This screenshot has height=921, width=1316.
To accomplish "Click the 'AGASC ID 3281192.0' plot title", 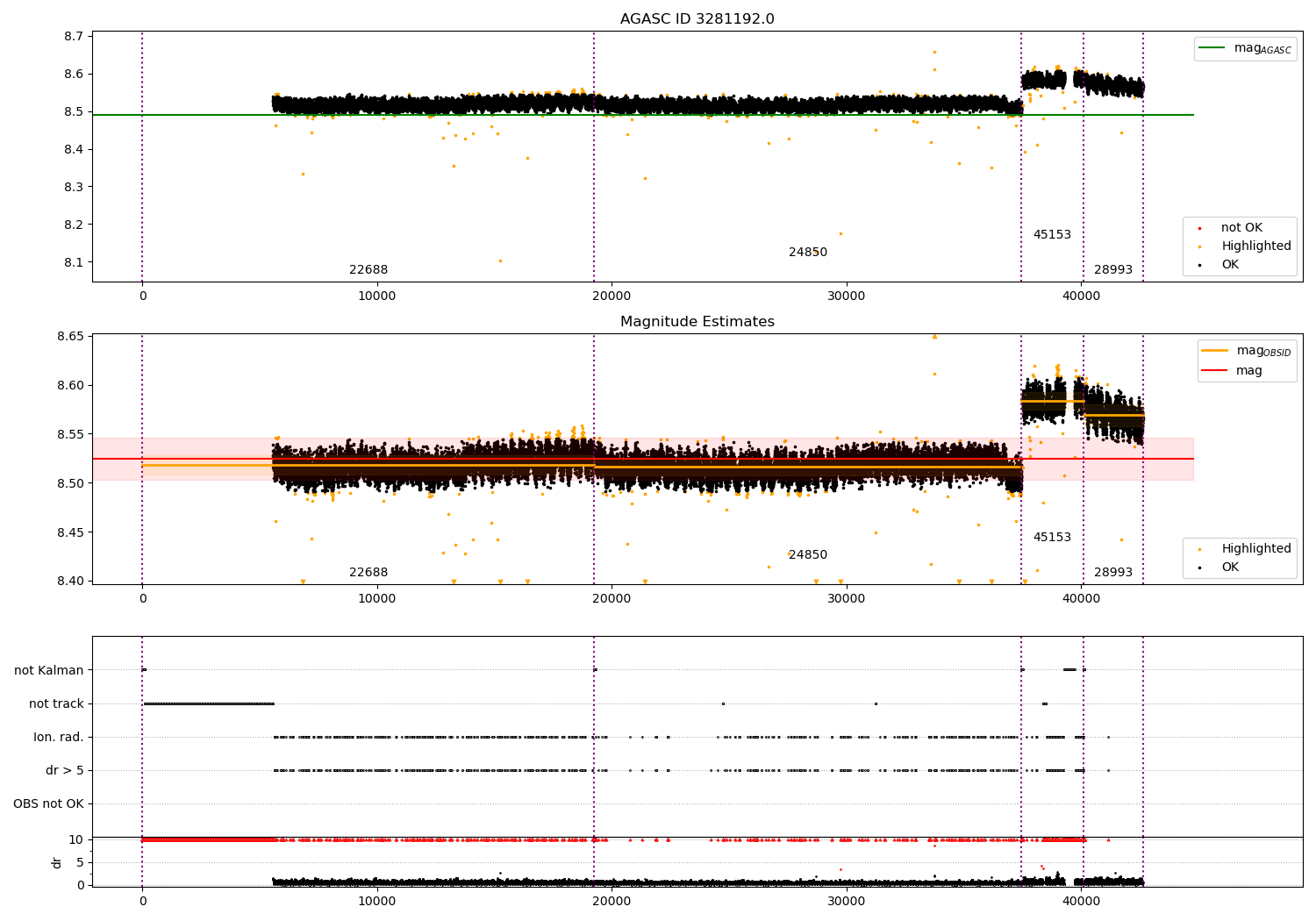I will 697,19.
